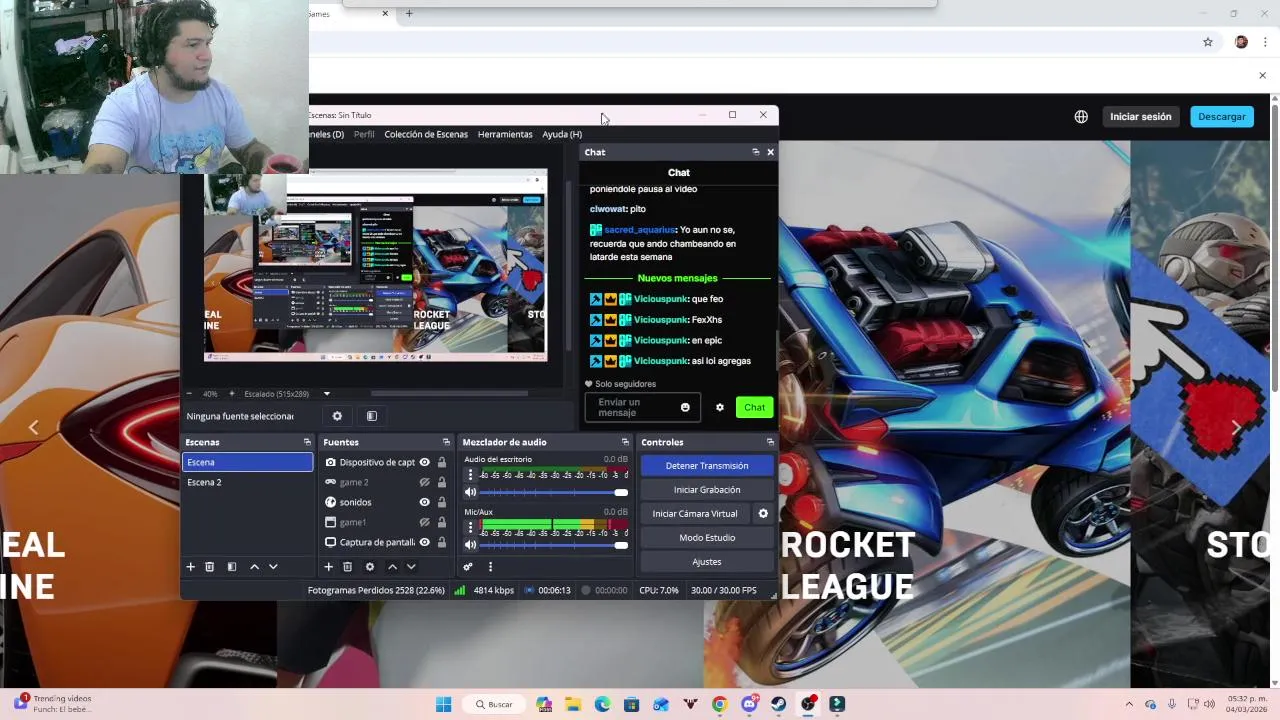Screen dimensions: 1280x720
Task: Delete the selected scene with trash icon
Action: tap(209, 567)
